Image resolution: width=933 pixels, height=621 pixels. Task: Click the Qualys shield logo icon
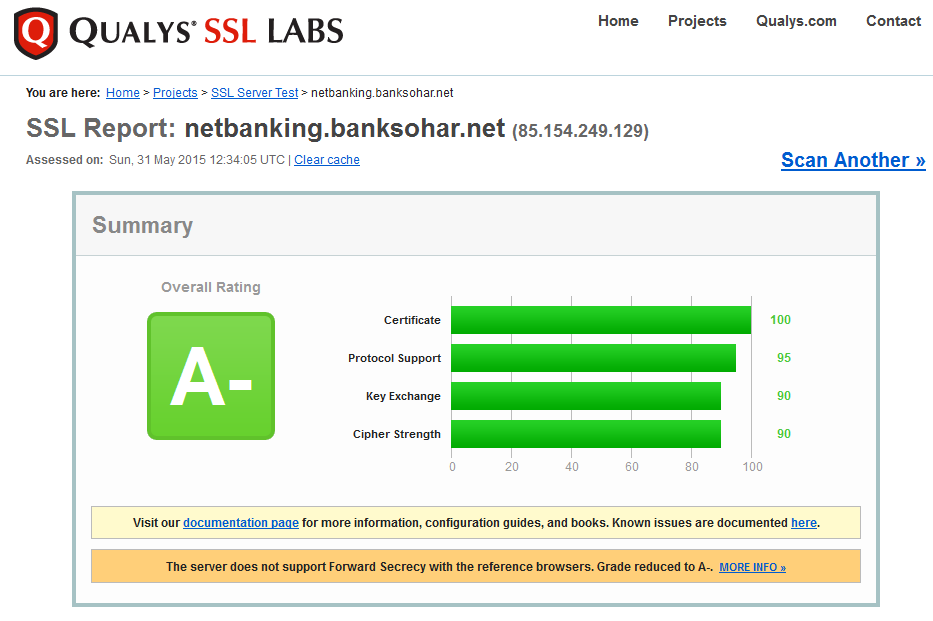coord(36,33)
